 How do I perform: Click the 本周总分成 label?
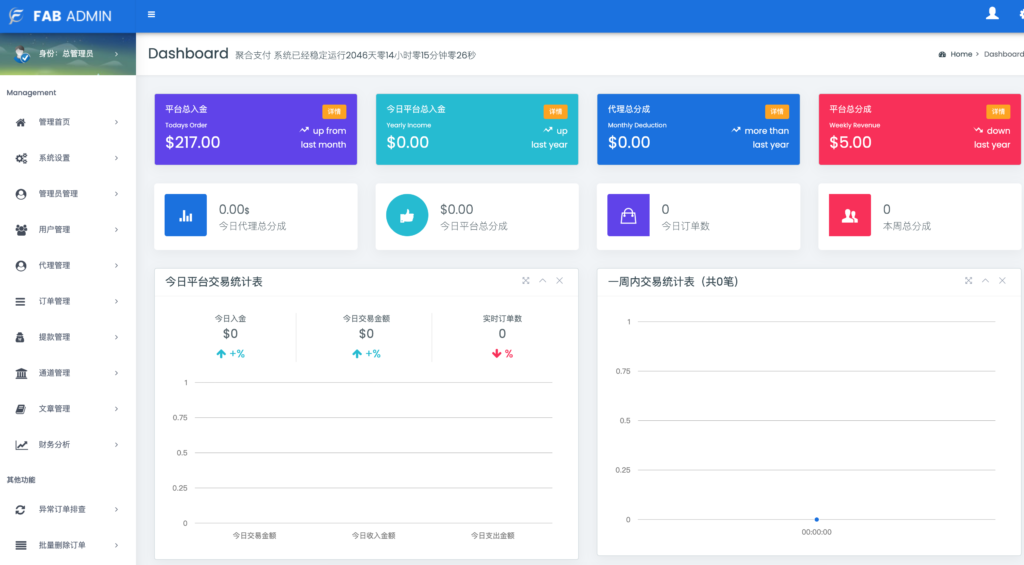(x=907, y=226)
